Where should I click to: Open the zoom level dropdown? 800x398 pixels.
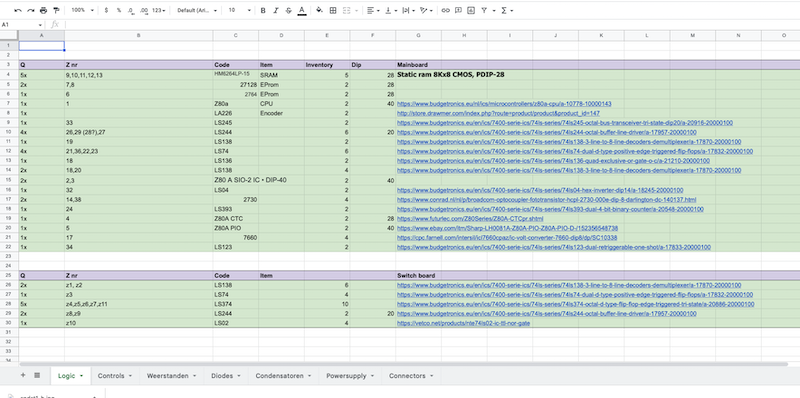coord(82,10)
